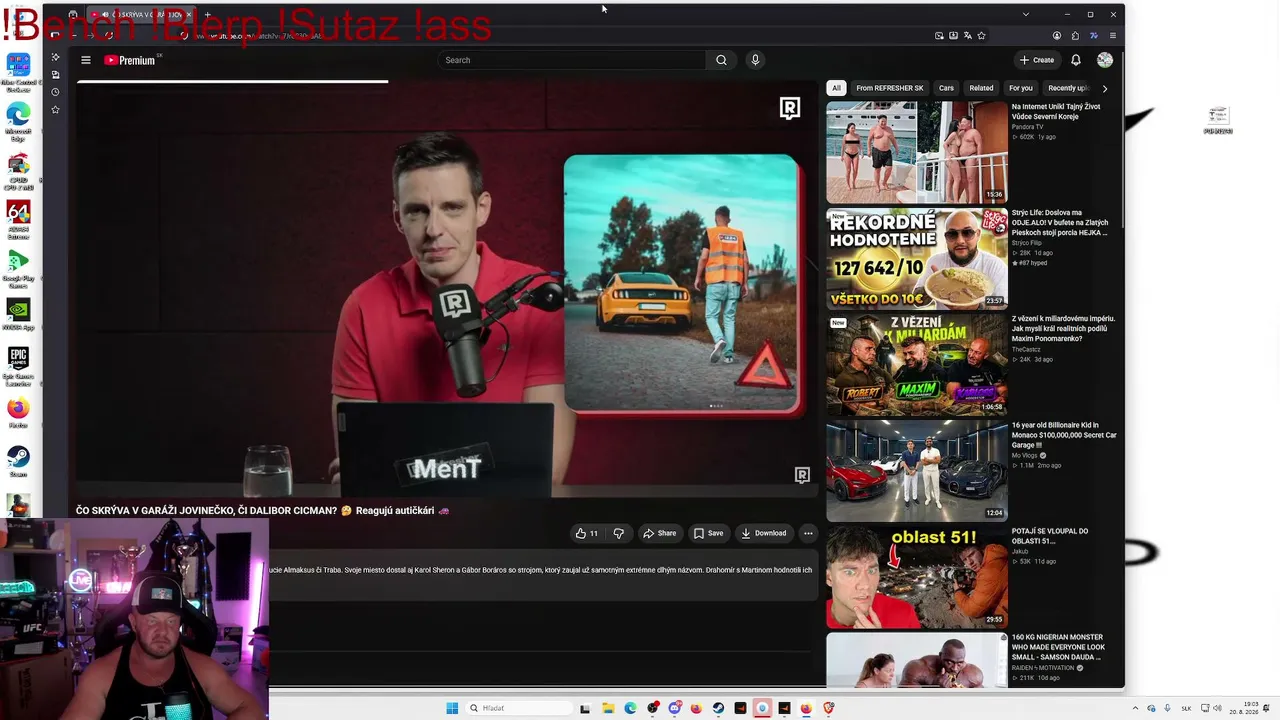1280x720 pixels.
Task: Open Firefox desktop shortcut
Action: click(x=18, y=413)
